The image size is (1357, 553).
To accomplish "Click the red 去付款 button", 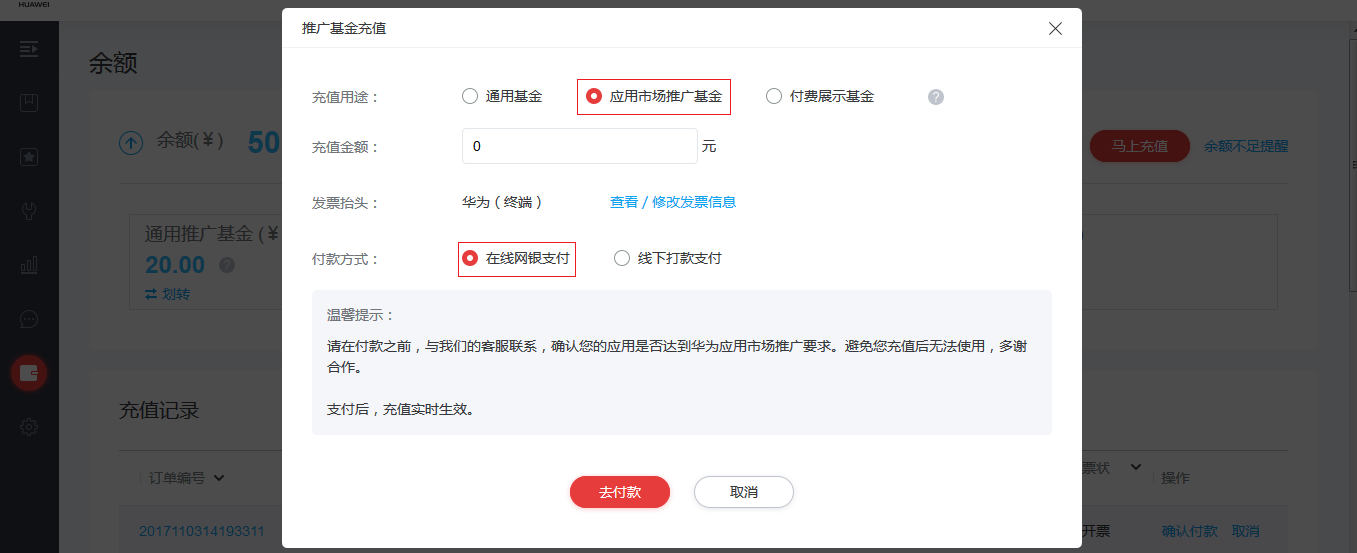I will [x=620, y=492].
